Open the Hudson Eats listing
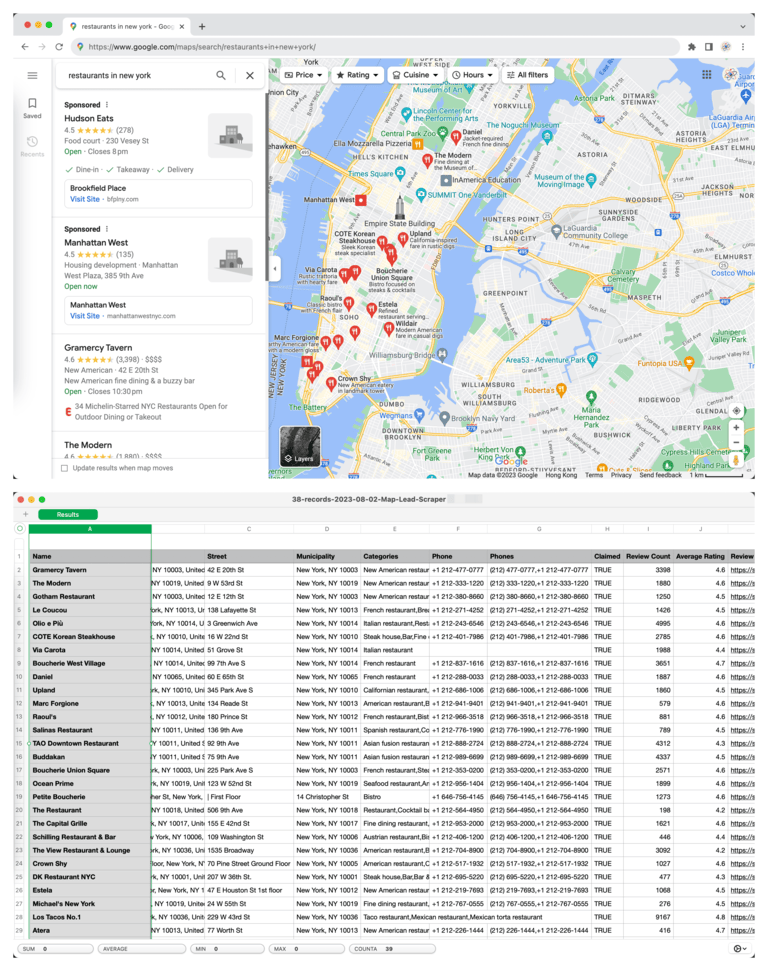The width and height of the screenshot is (768, 971). 89,118
